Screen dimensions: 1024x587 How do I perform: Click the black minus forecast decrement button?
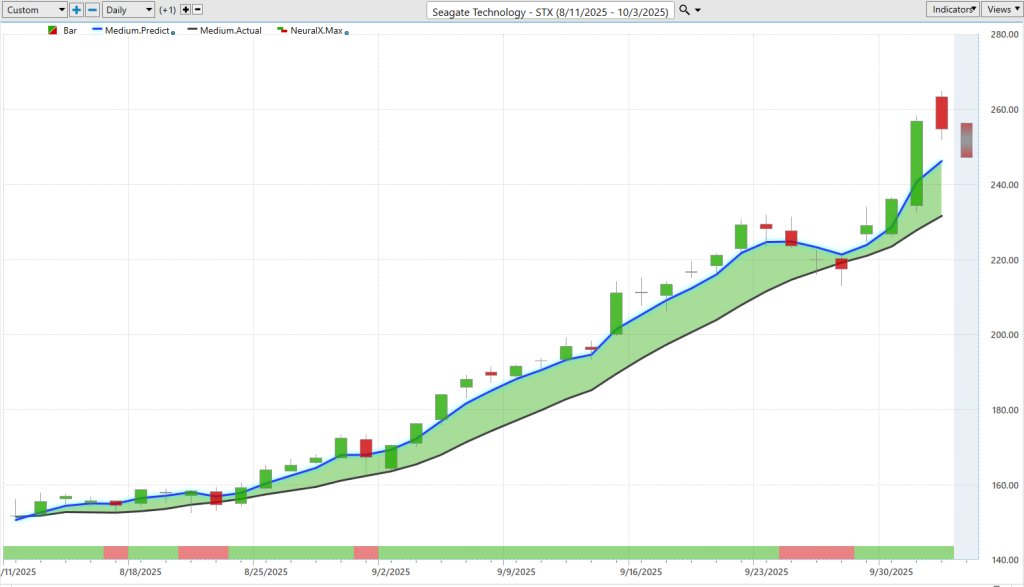click(x=197, y=9)
